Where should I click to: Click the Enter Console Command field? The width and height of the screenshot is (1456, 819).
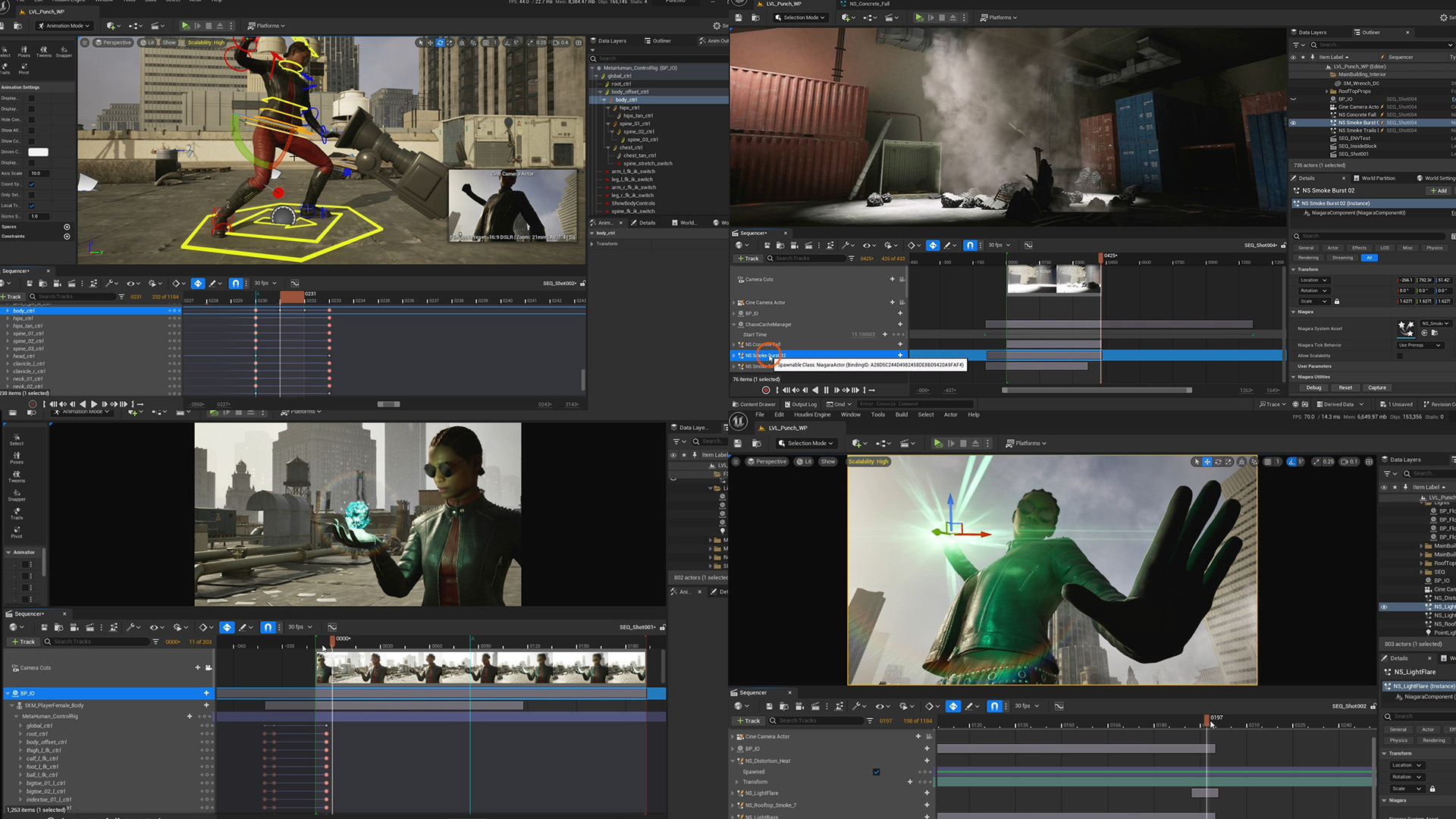pos(914,404)
